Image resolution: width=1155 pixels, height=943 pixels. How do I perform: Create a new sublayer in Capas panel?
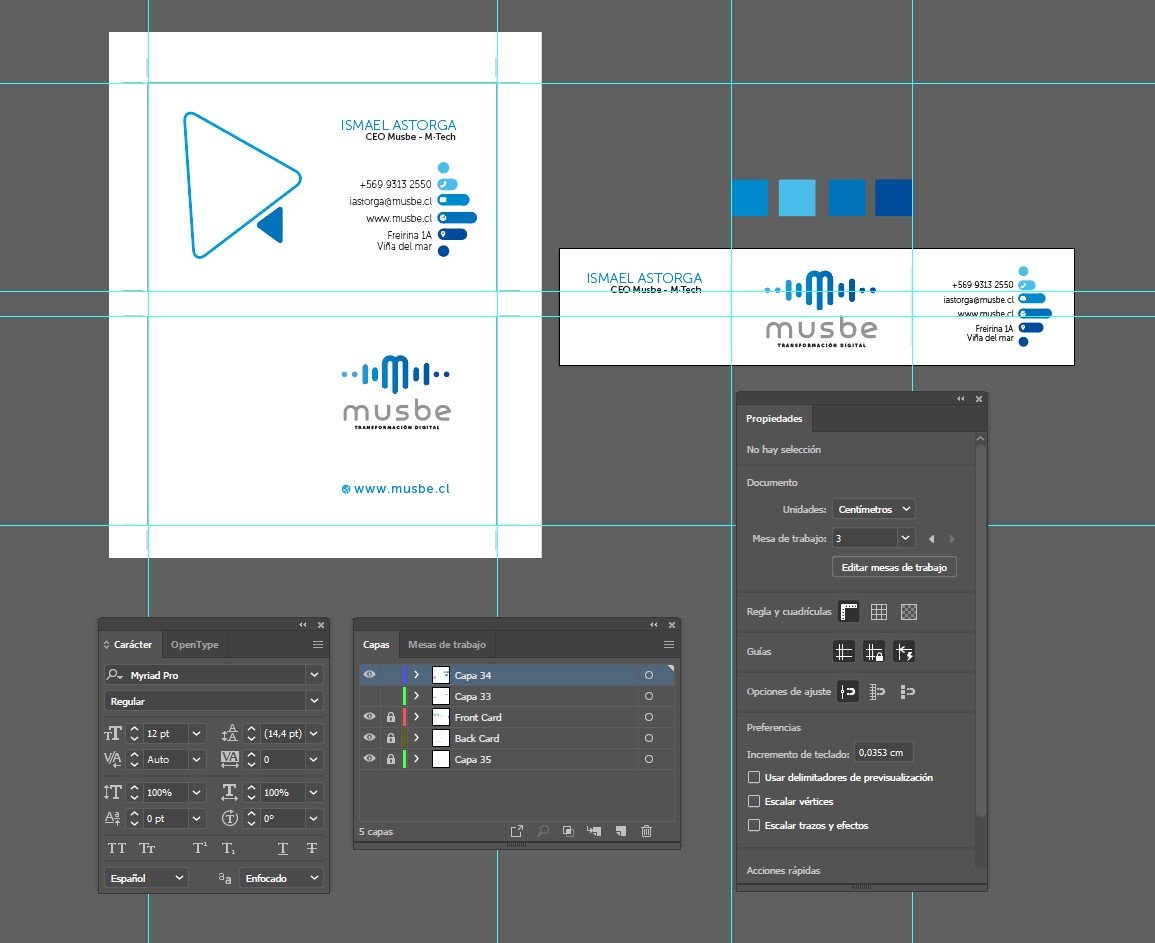(x=594, y=831)
